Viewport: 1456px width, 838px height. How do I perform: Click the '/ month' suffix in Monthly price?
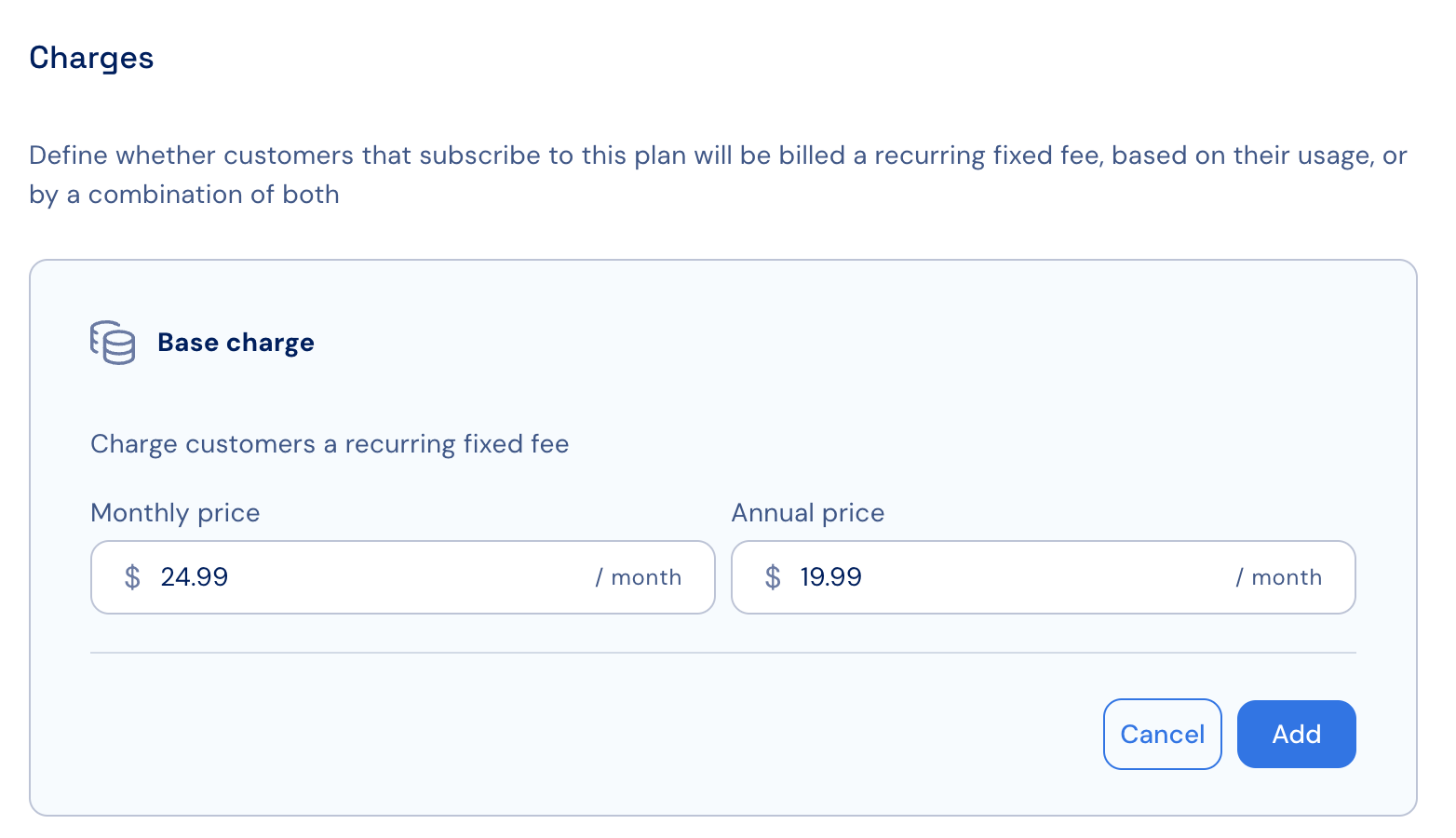[x=639, y=577]
